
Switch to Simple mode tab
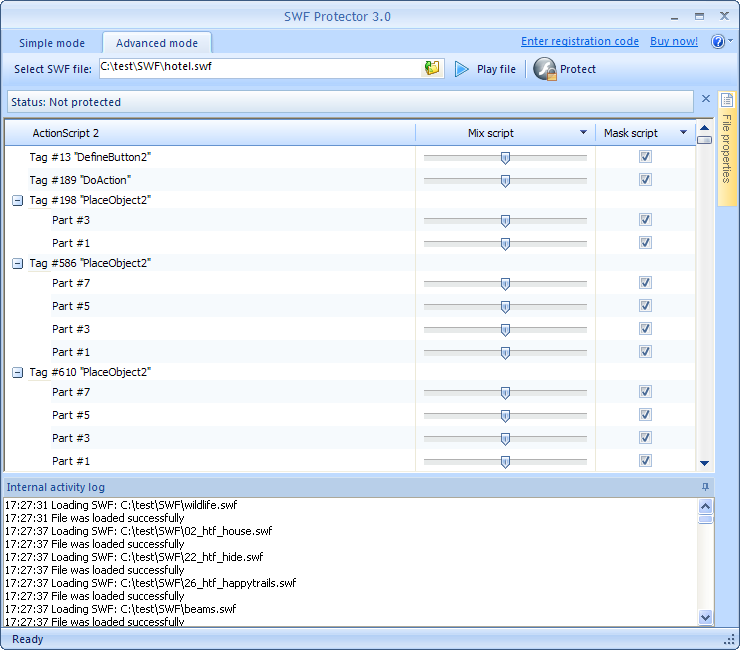click(x=52, y=43)
